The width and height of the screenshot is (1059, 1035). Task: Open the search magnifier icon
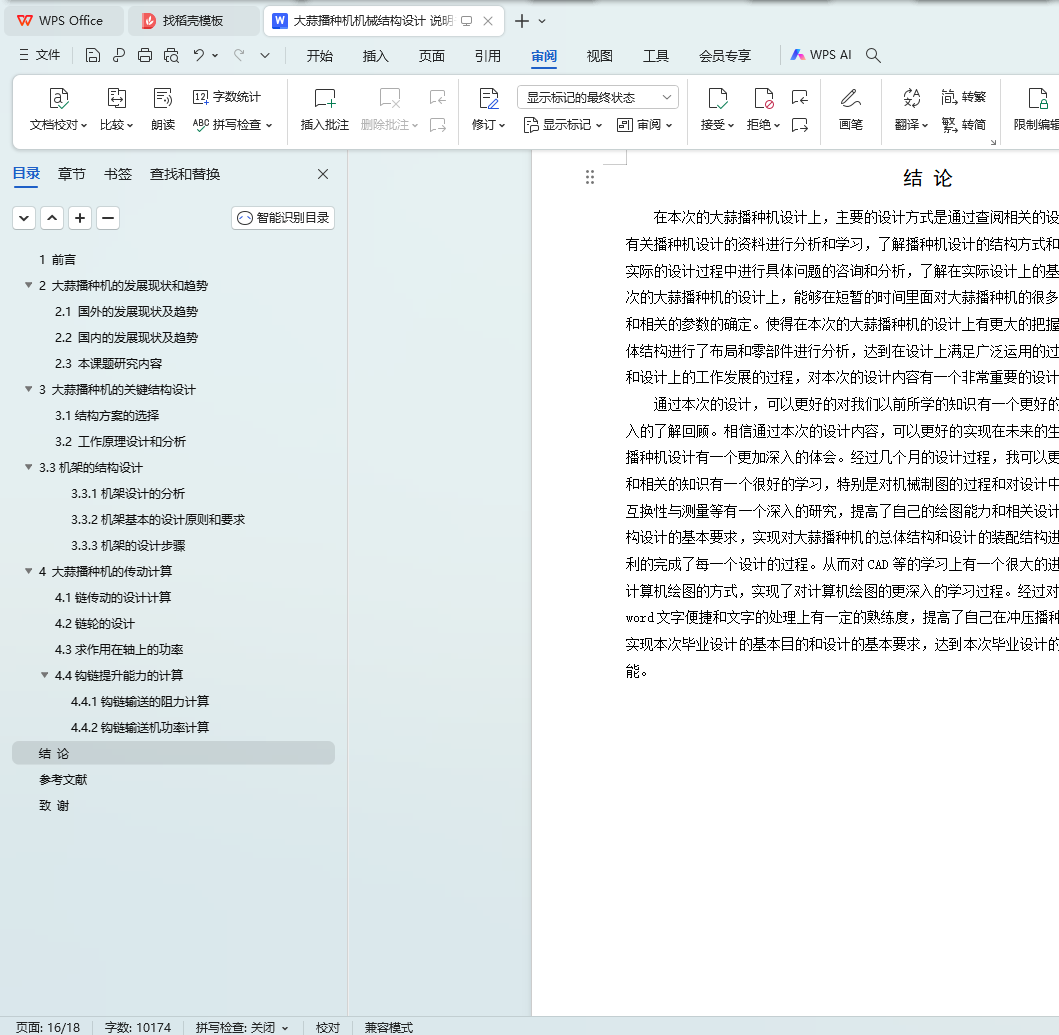click(873, 55)
